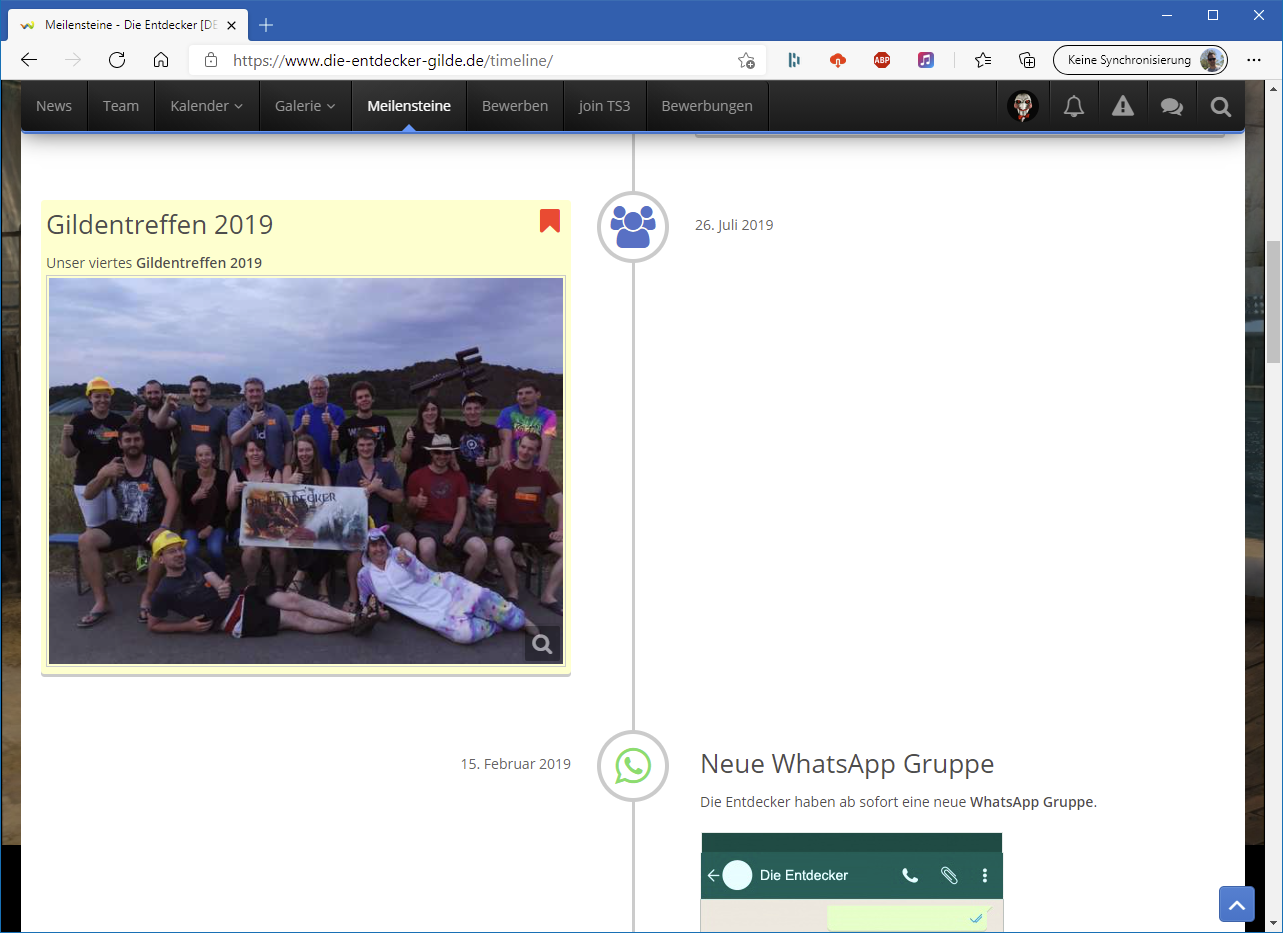Open the Bewerbungen menu item
This screenshot has width=1283, height=933.
point(706,106)
